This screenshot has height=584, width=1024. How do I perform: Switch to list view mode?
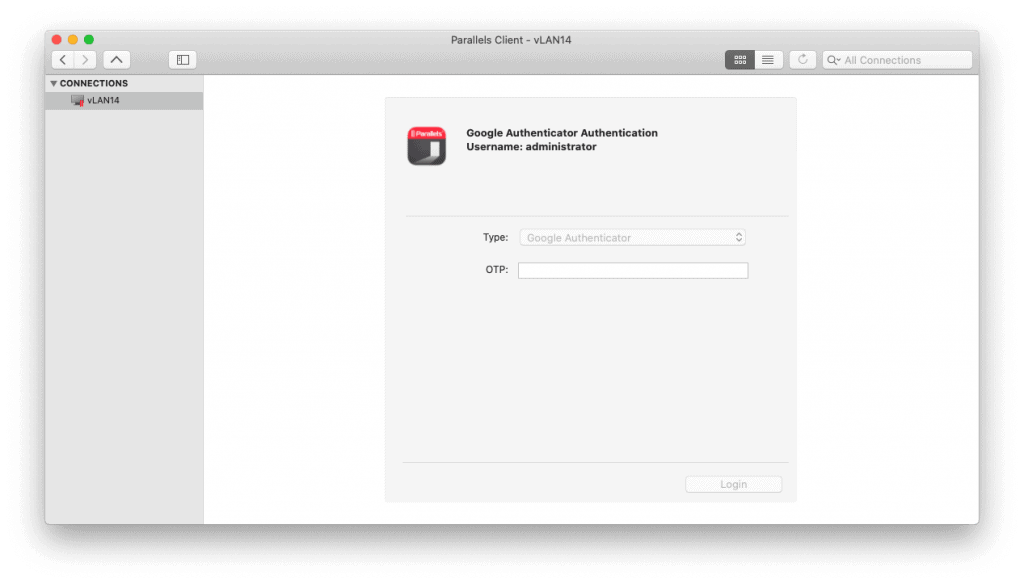coord(767,59)
